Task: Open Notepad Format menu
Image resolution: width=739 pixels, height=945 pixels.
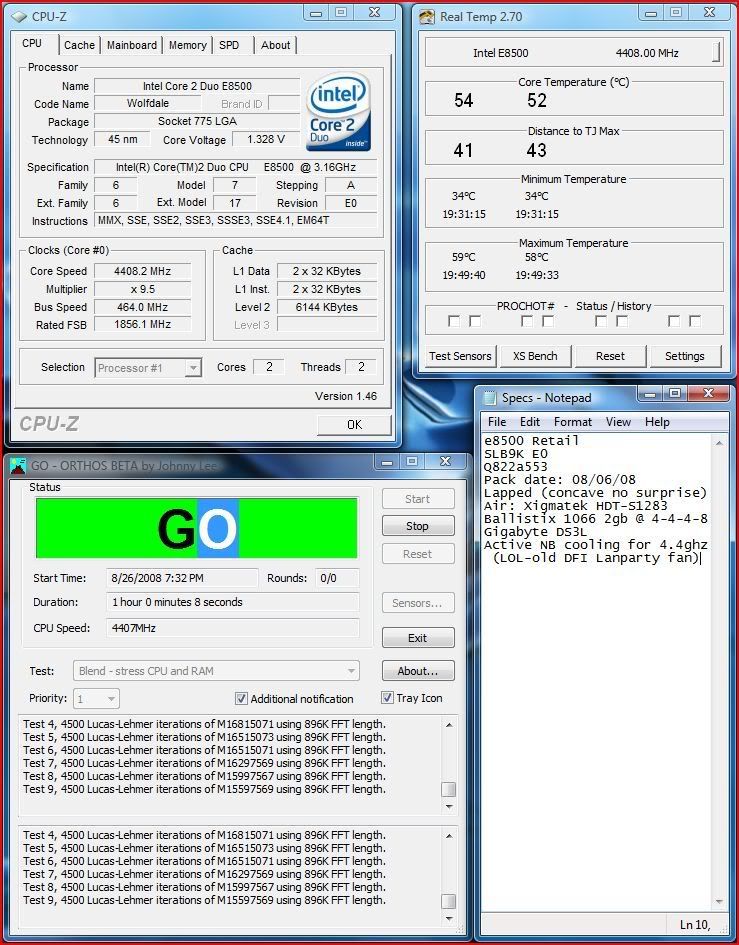Action: coord(573,422)
